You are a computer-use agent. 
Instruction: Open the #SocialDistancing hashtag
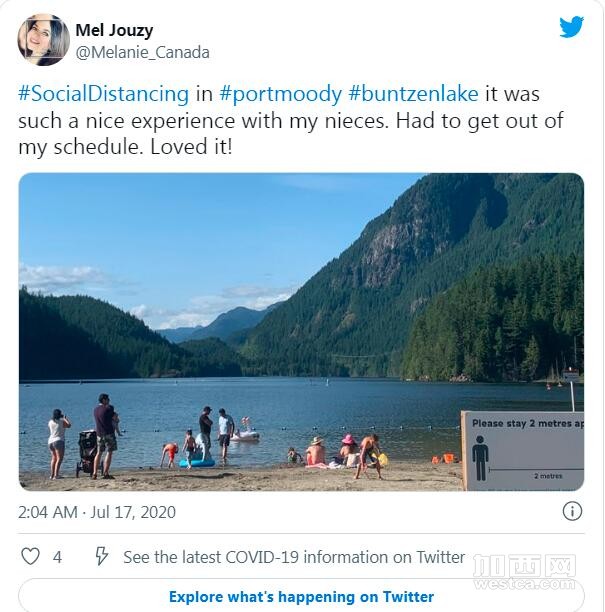(x=103, y=94)
